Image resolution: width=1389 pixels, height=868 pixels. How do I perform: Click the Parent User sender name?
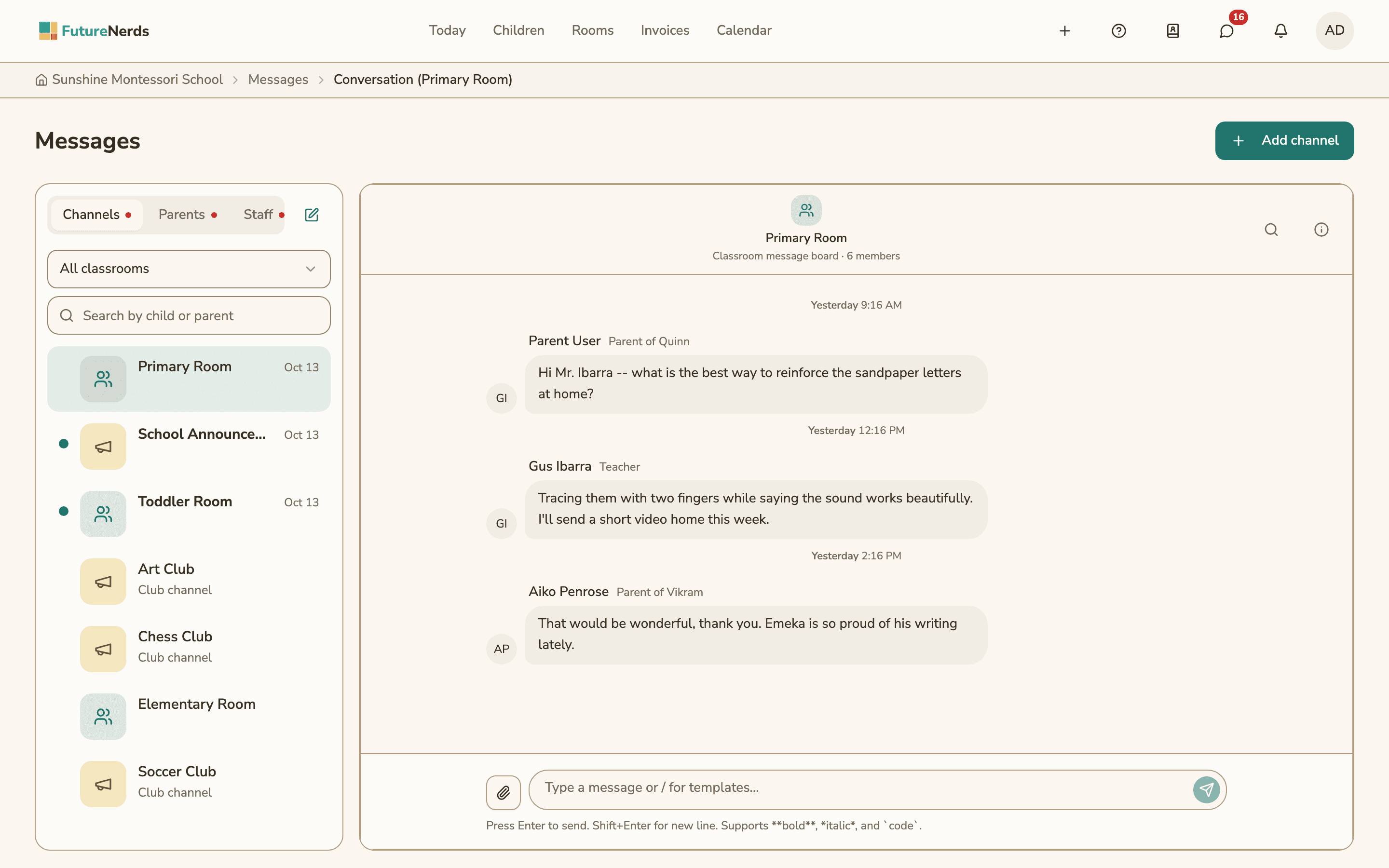[x=564, y=341]
